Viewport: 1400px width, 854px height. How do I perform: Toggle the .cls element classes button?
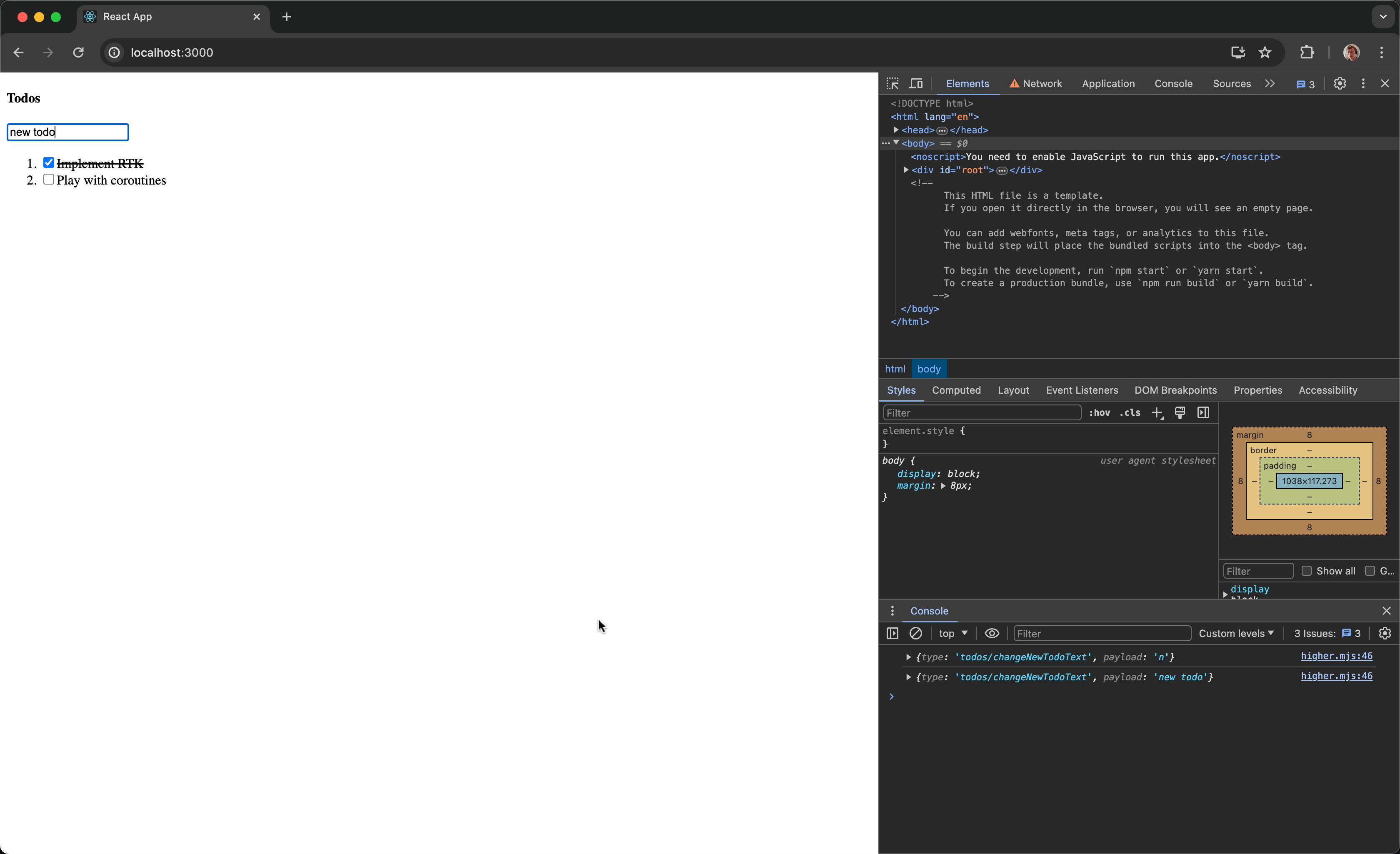pos(1130,413)
